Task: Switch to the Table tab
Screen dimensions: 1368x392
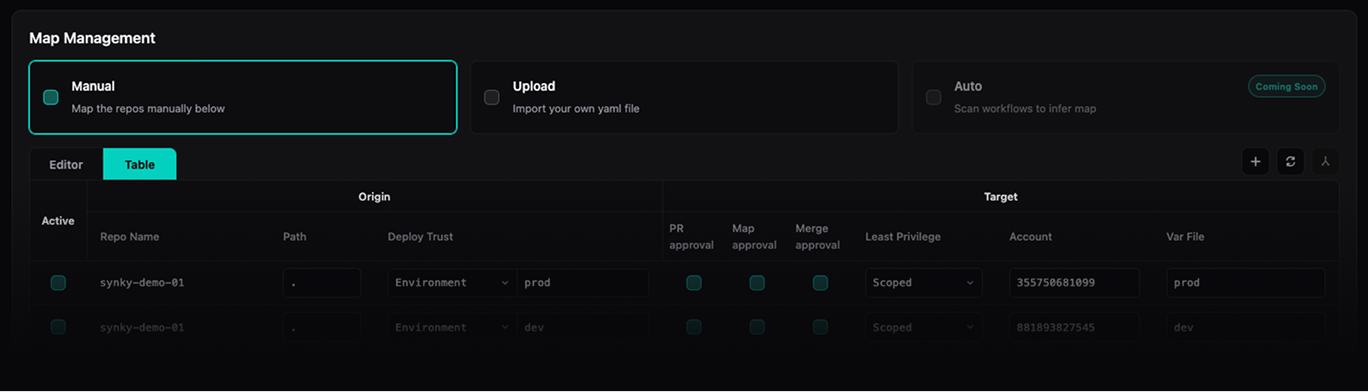Action: click(140, 165)
